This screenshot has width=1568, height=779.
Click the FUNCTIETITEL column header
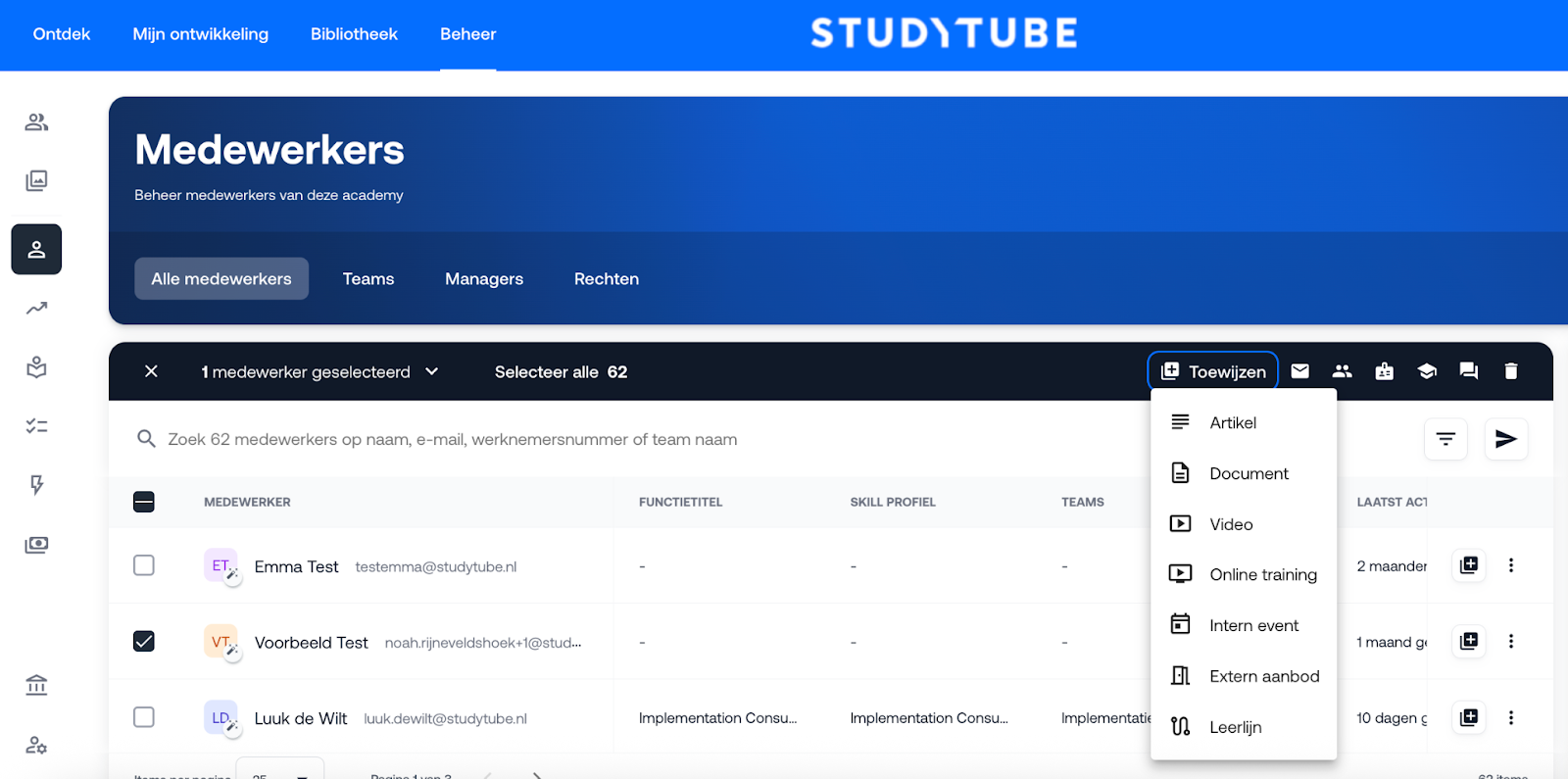click(x=680, y=502)
